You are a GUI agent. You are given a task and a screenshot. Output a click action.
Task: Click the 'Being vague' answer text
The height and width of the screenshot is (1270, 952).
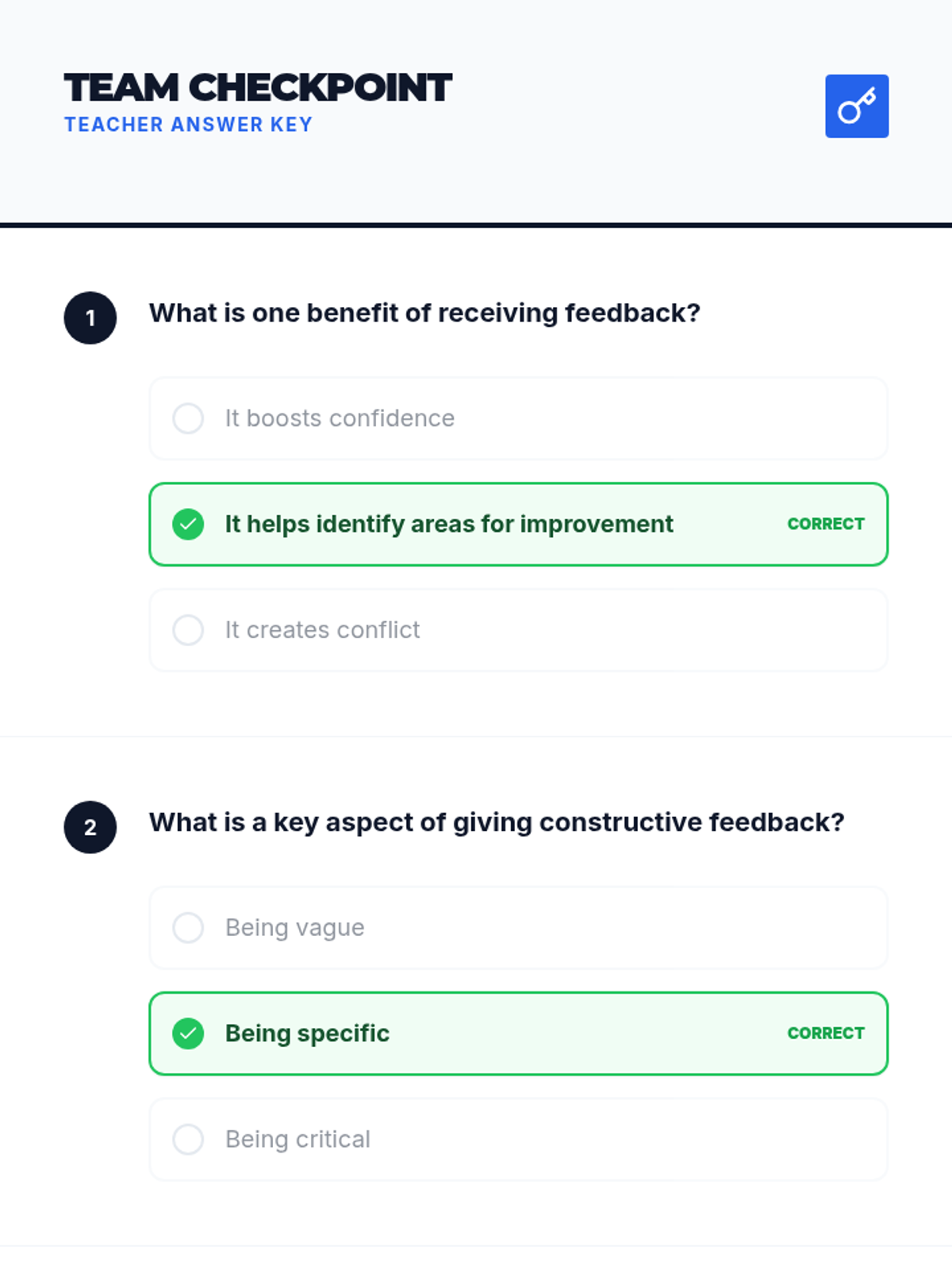click(294, 927)
